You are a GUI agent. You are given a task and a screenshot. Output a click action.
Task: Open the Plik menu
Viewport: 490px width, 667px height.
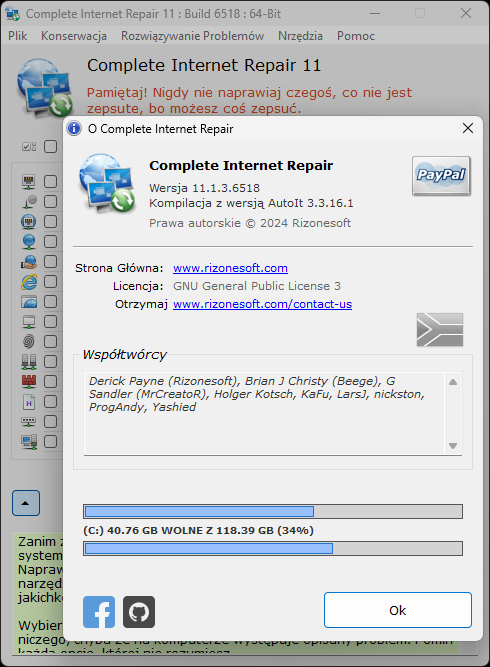click(x=17, y=36)
